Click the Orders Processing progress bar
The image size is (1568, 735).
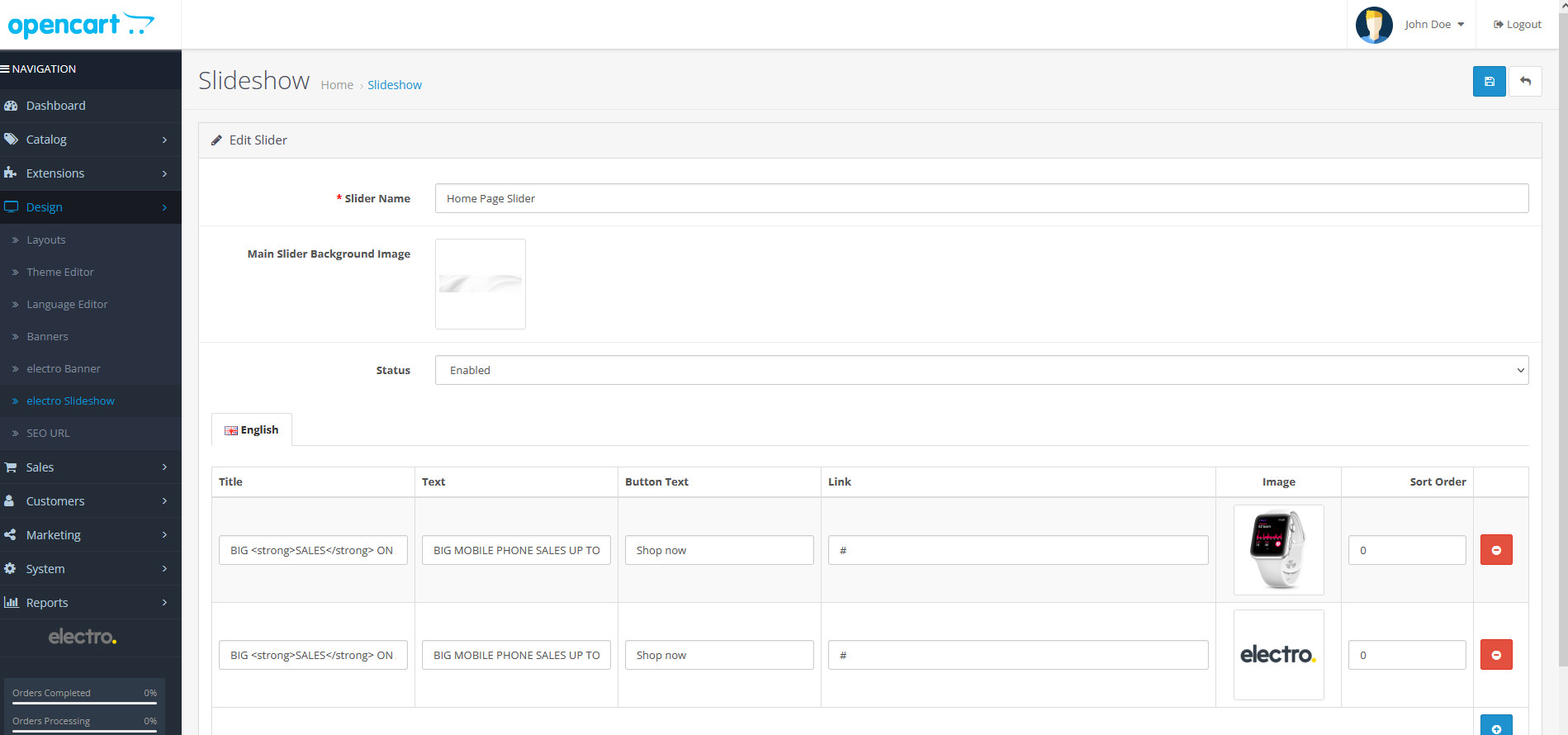pyautogui.click(x=84, y=731)
